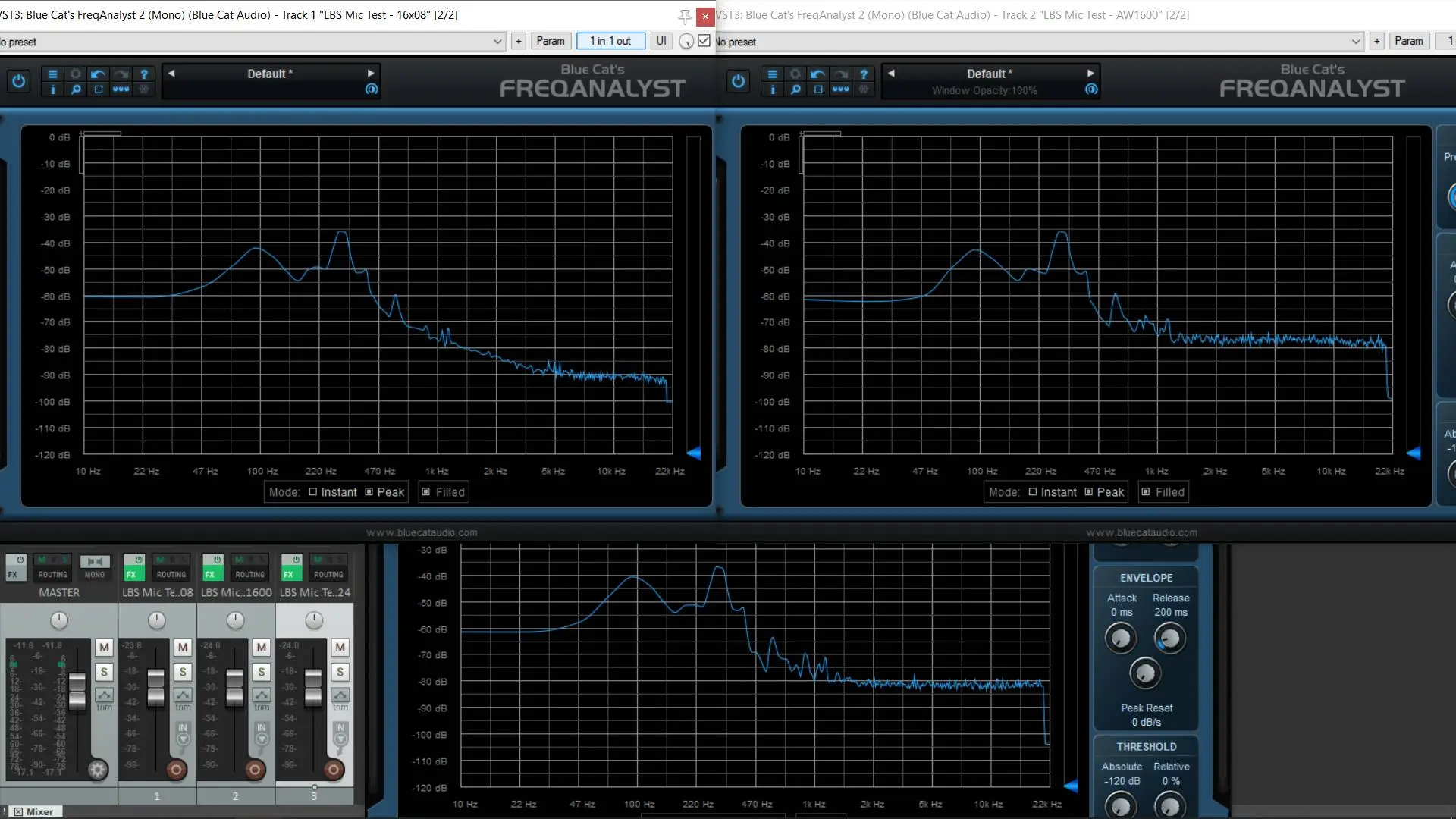This screenshot has height=819, width=1456.
Task: Select previous preset arrow in Track 1 FreqAnalyst
Action: tap(171, 74)
